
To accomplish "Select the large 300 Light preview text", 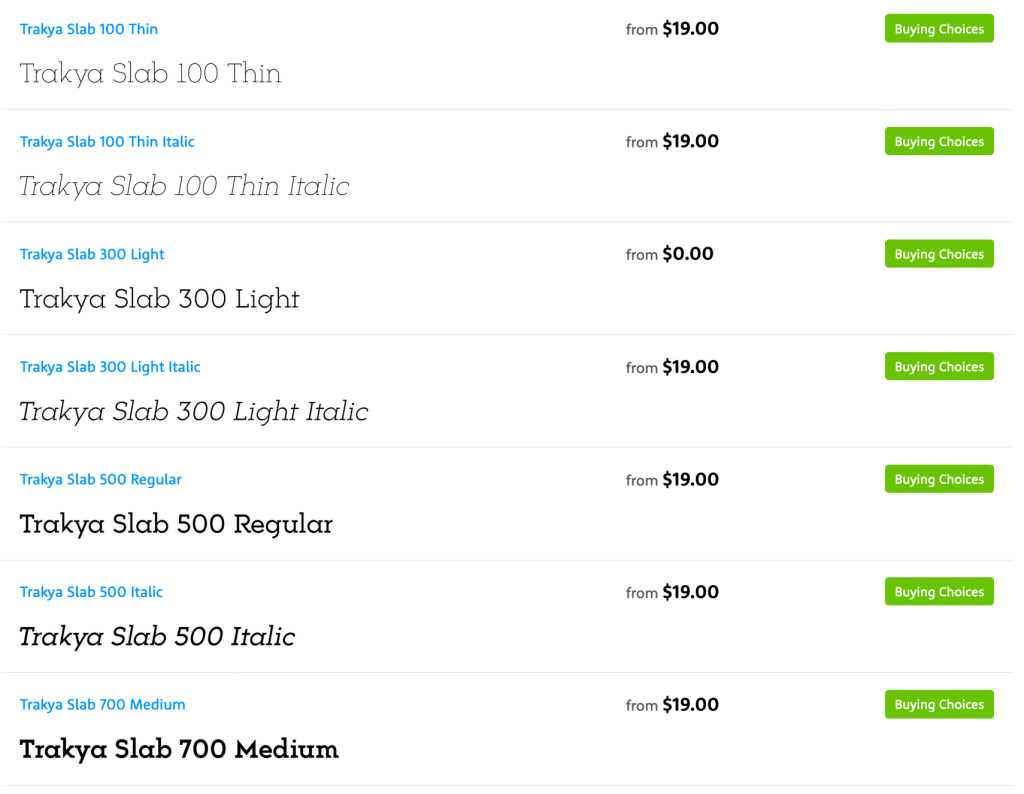I will (160, 299).
